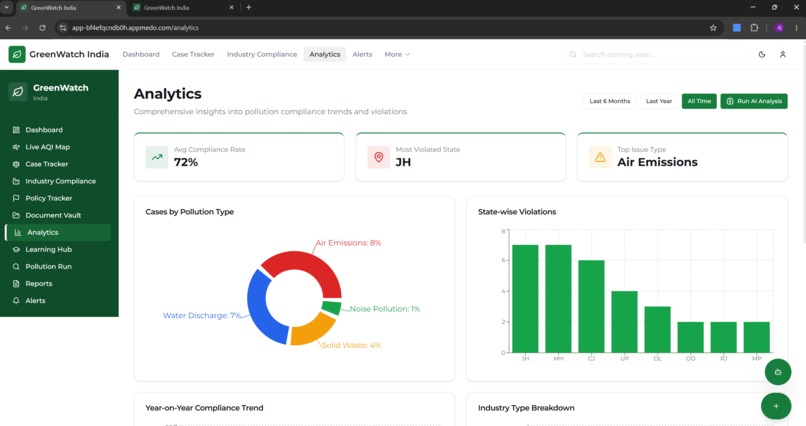Click the compliance rate trend arrow icon

coord(157,157)
